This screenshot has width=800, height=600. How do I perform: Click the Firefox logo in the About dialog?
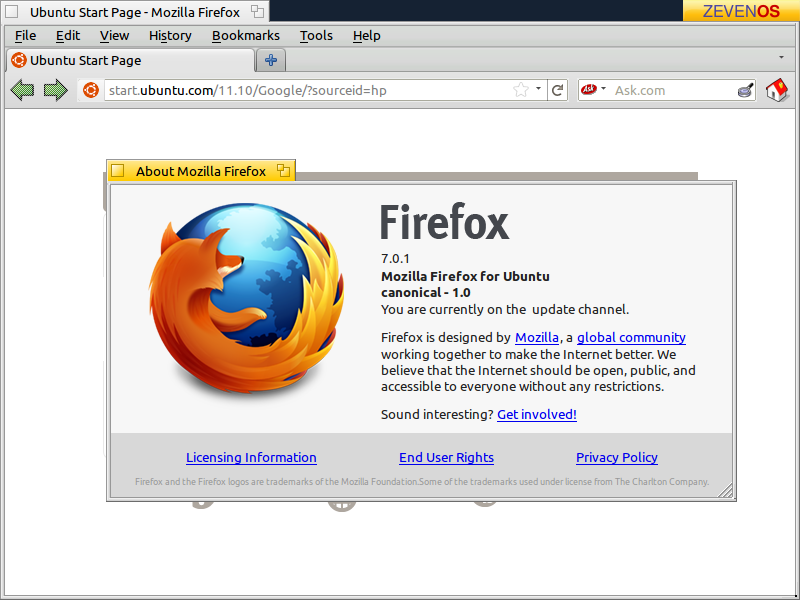tap(247, 299)
